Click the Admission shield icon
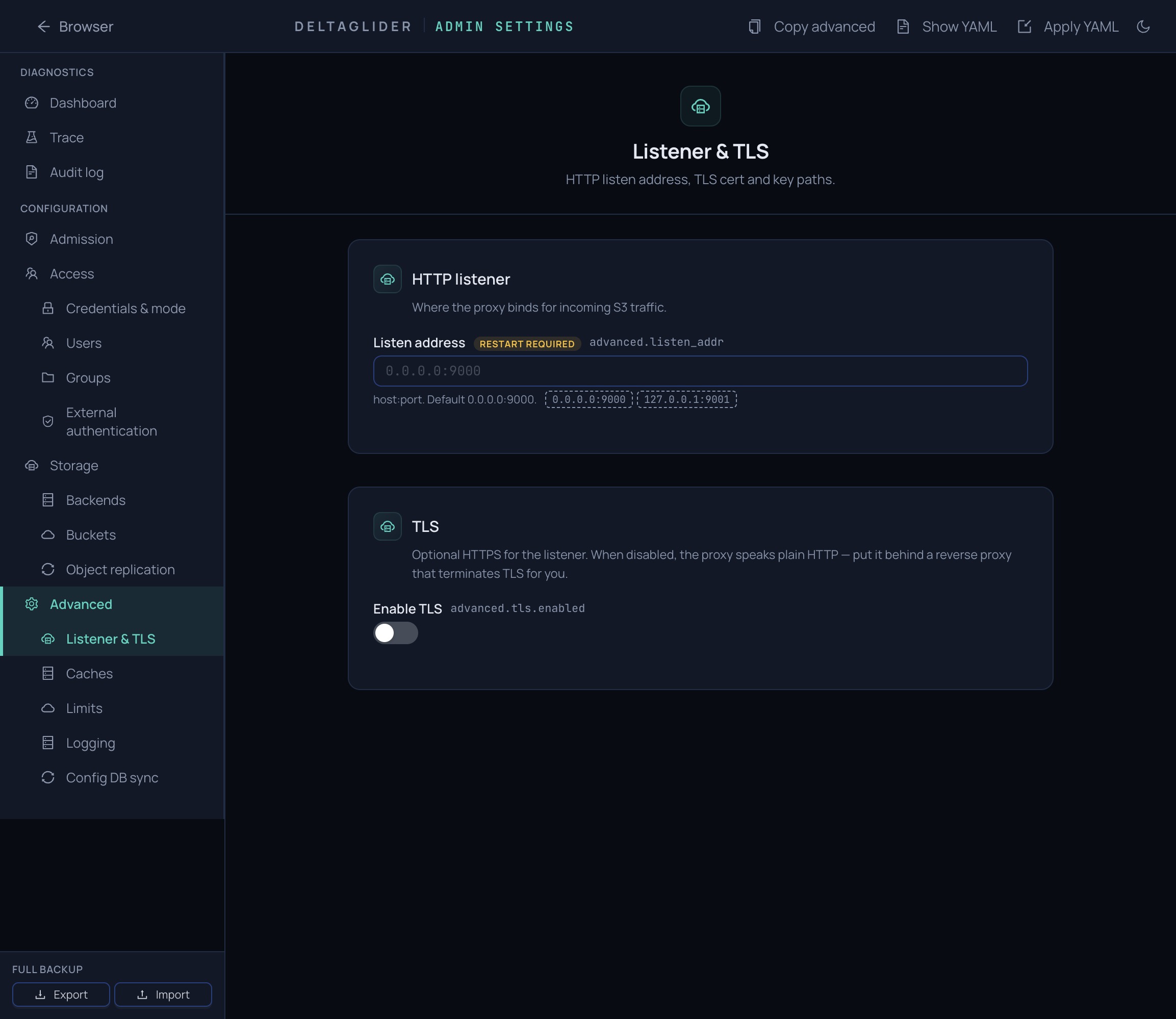 click(32, 239)
